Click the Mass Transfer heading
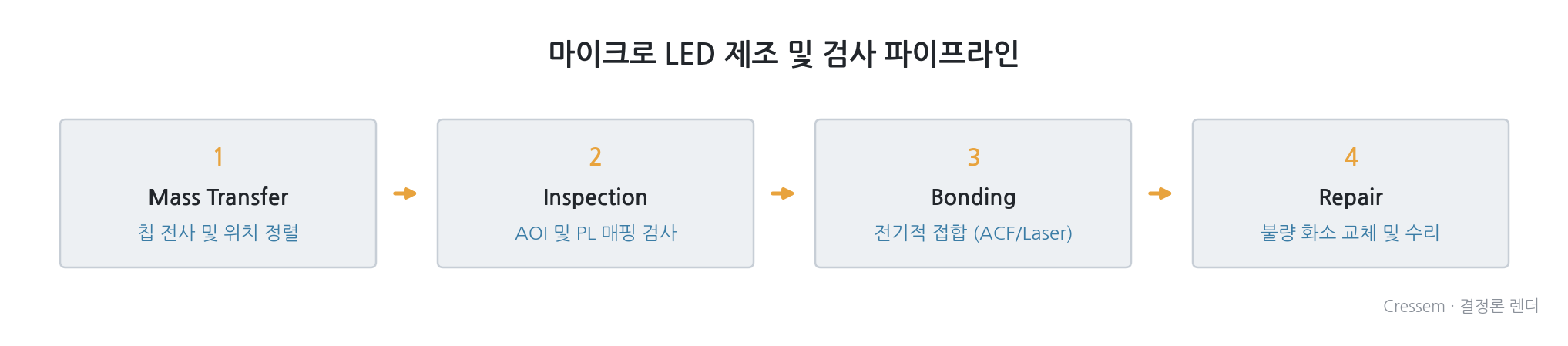 pyautogui.click(x=218, y=197)
